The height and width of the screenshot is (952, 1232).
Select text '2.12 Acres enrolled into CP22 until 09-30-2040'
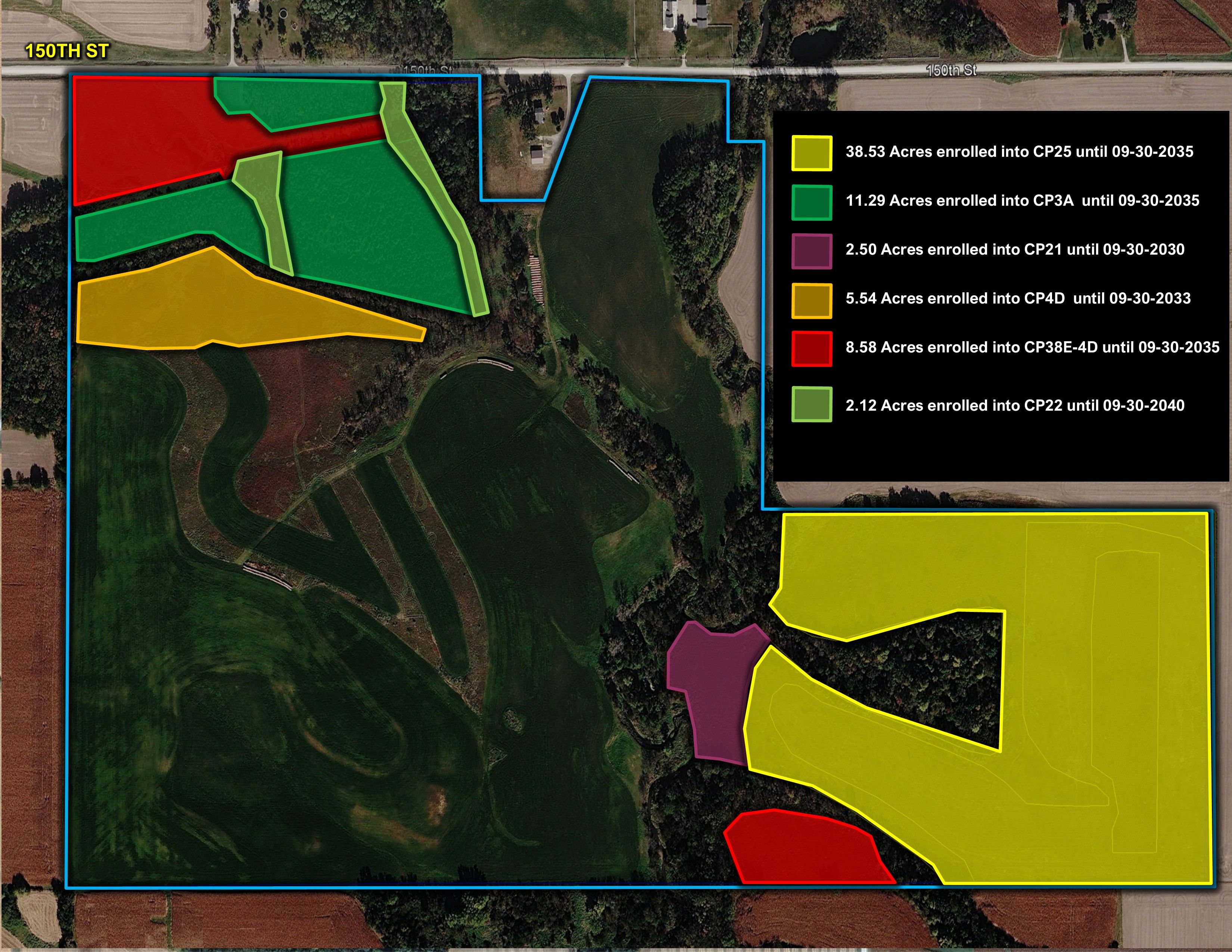(x=1015, y=405)
